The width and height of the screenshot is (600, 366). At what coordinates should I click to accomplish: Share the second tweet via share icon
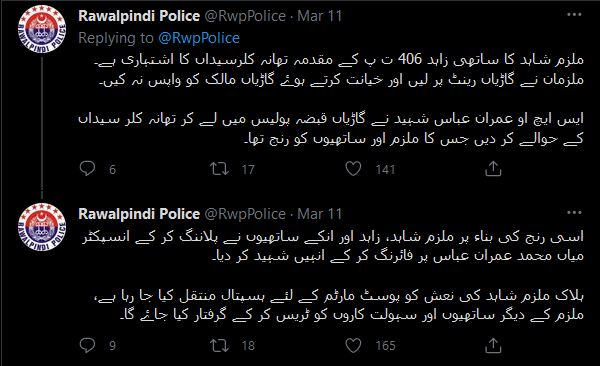coord(493,345)
